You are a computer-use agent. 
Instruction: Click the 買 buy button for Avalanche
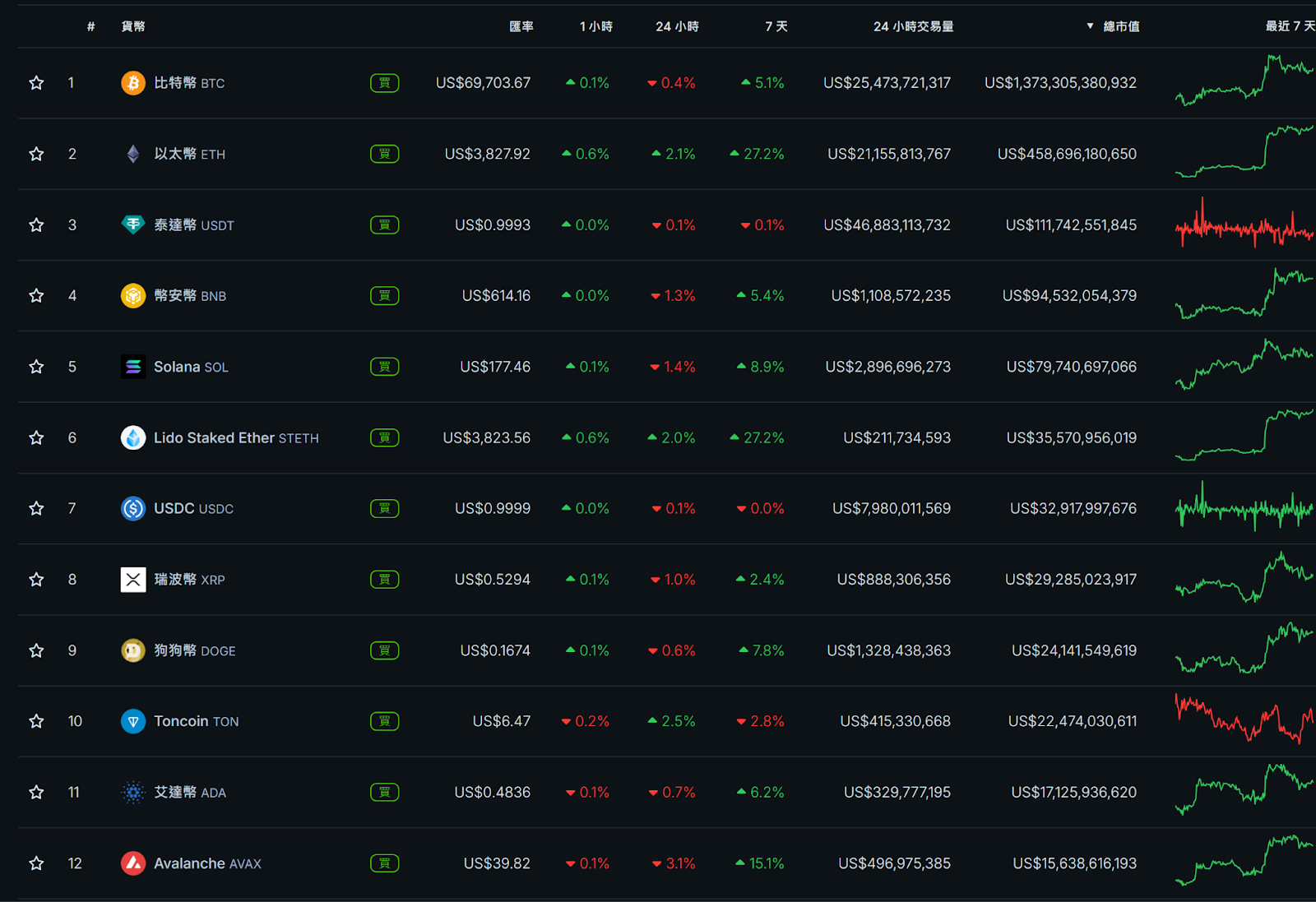[x=385, y=863]
